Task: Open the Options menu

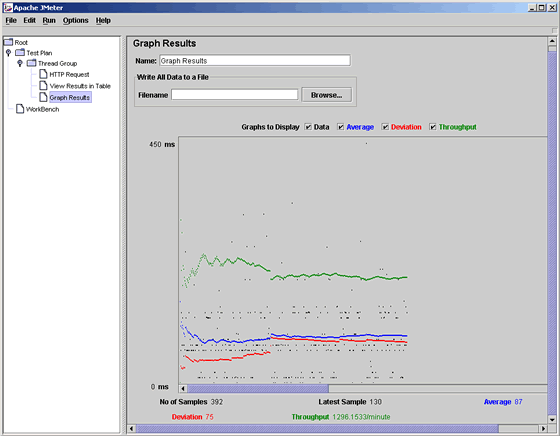Action: tap(75, 20)
